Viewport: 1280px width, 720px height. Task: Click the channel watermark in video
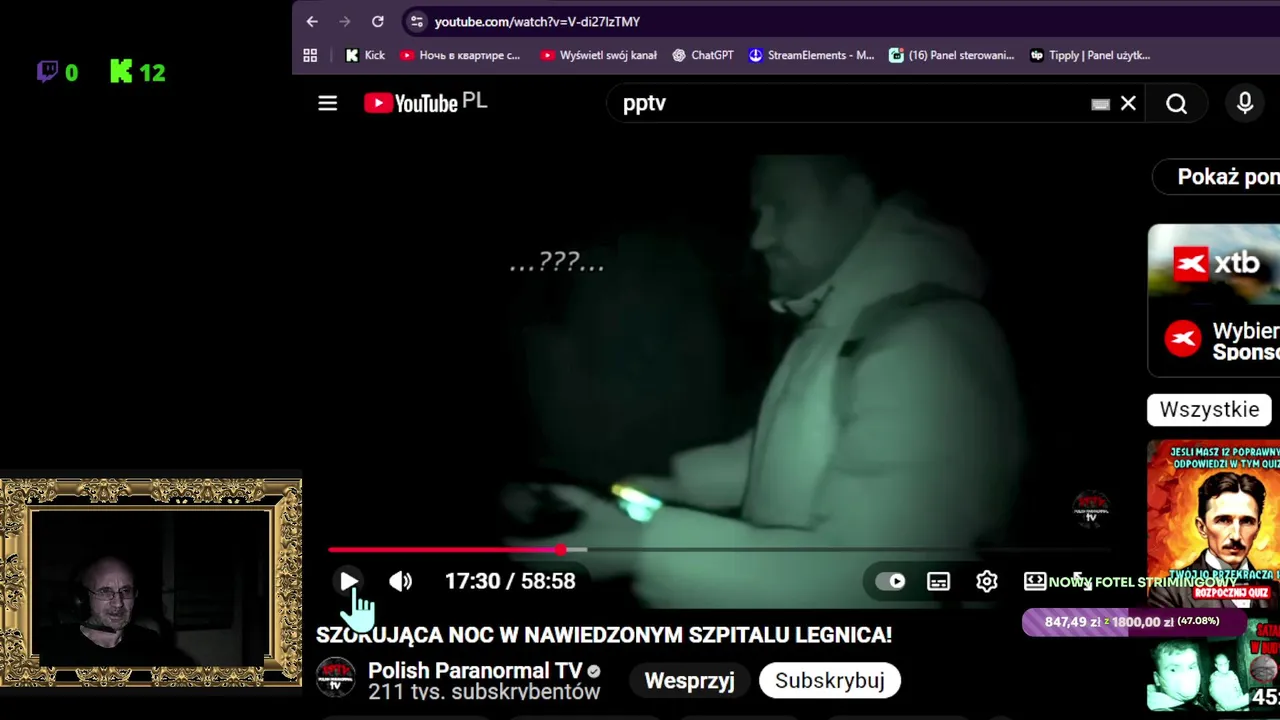1091,508
